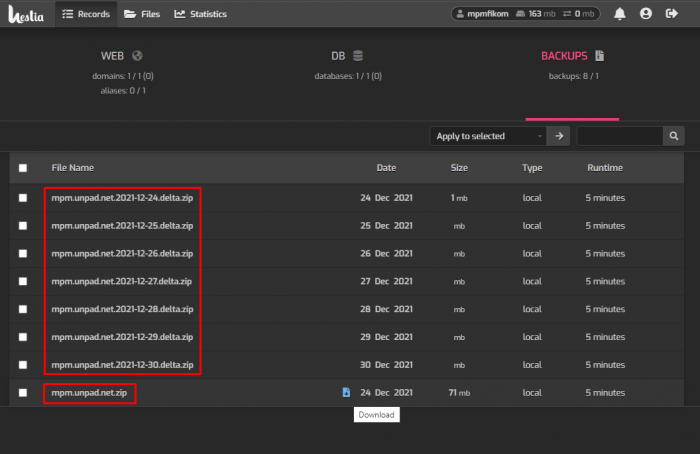Viewport: 700px width, 454px height.
Task: Click the database icon next to DB
Action: [x=358, y=56]
